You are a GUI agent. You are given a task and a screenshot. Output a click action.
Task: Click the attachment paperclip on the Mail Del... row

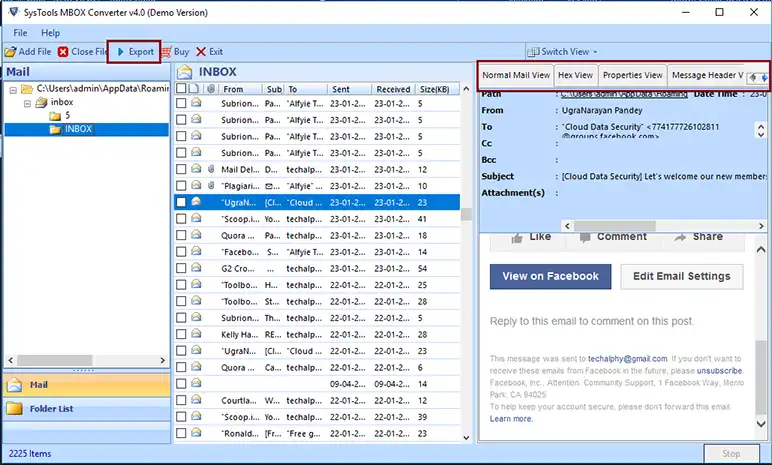coord(211,169)
